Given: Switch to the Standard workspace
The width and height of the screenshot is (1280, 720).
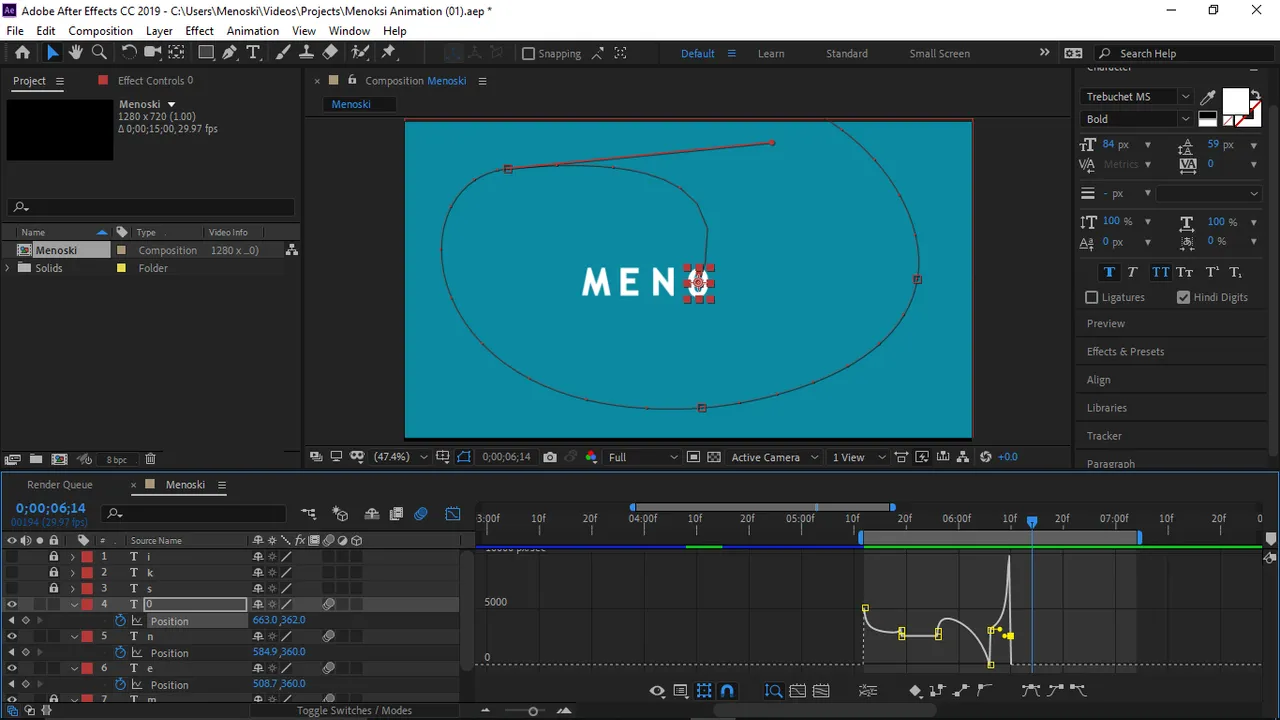Looking at the screenshot, I should (847, 54).
